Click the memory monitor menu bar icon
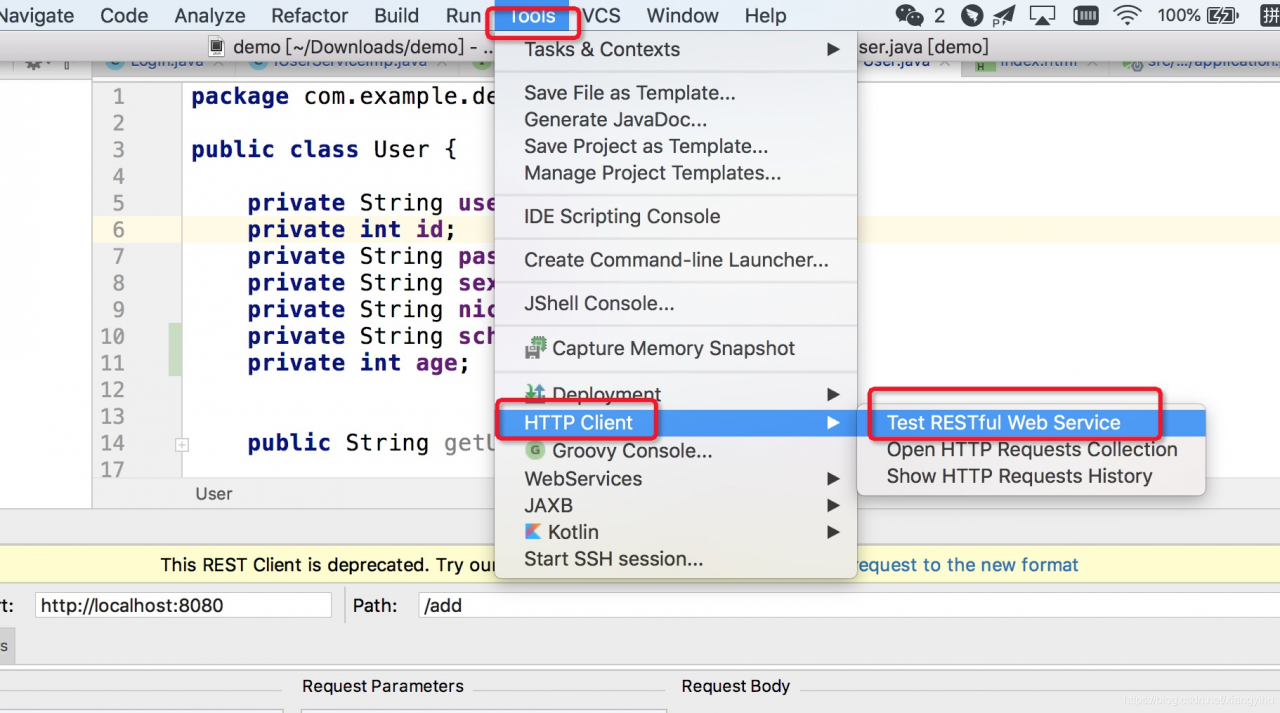Screen dimensions: 1280x713 pyautogui.click(x=1086, y=15)
